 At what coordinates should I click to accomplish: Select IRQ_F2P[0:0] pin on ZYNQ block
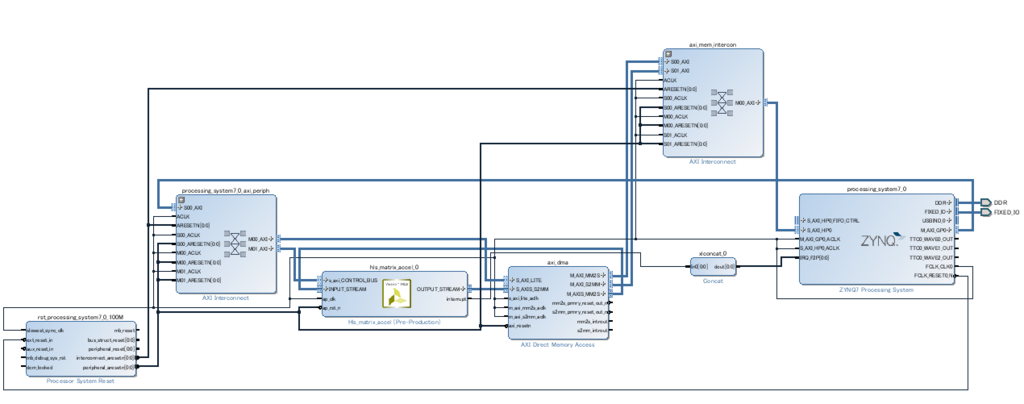tap(813, 257)
